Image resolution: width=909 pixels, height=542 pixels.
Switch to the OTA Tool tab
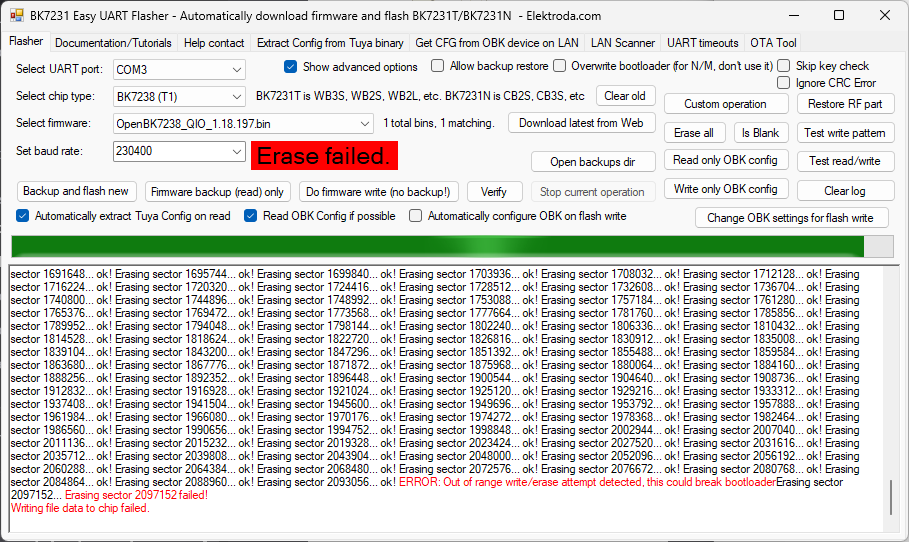point(773,43)
